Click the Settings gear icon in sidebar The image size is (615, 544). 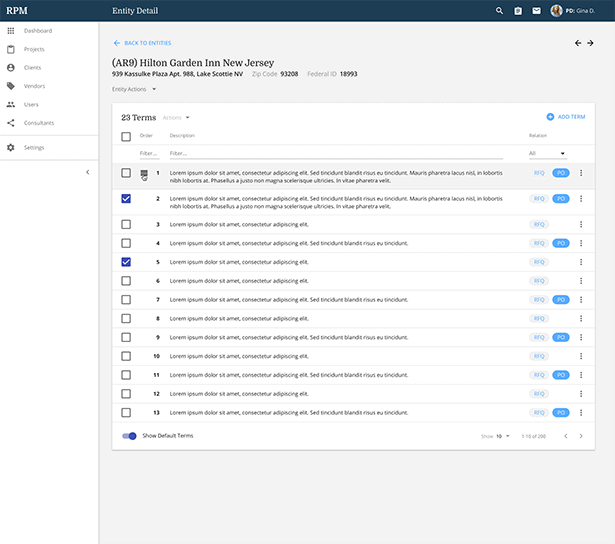click(11, 147)
